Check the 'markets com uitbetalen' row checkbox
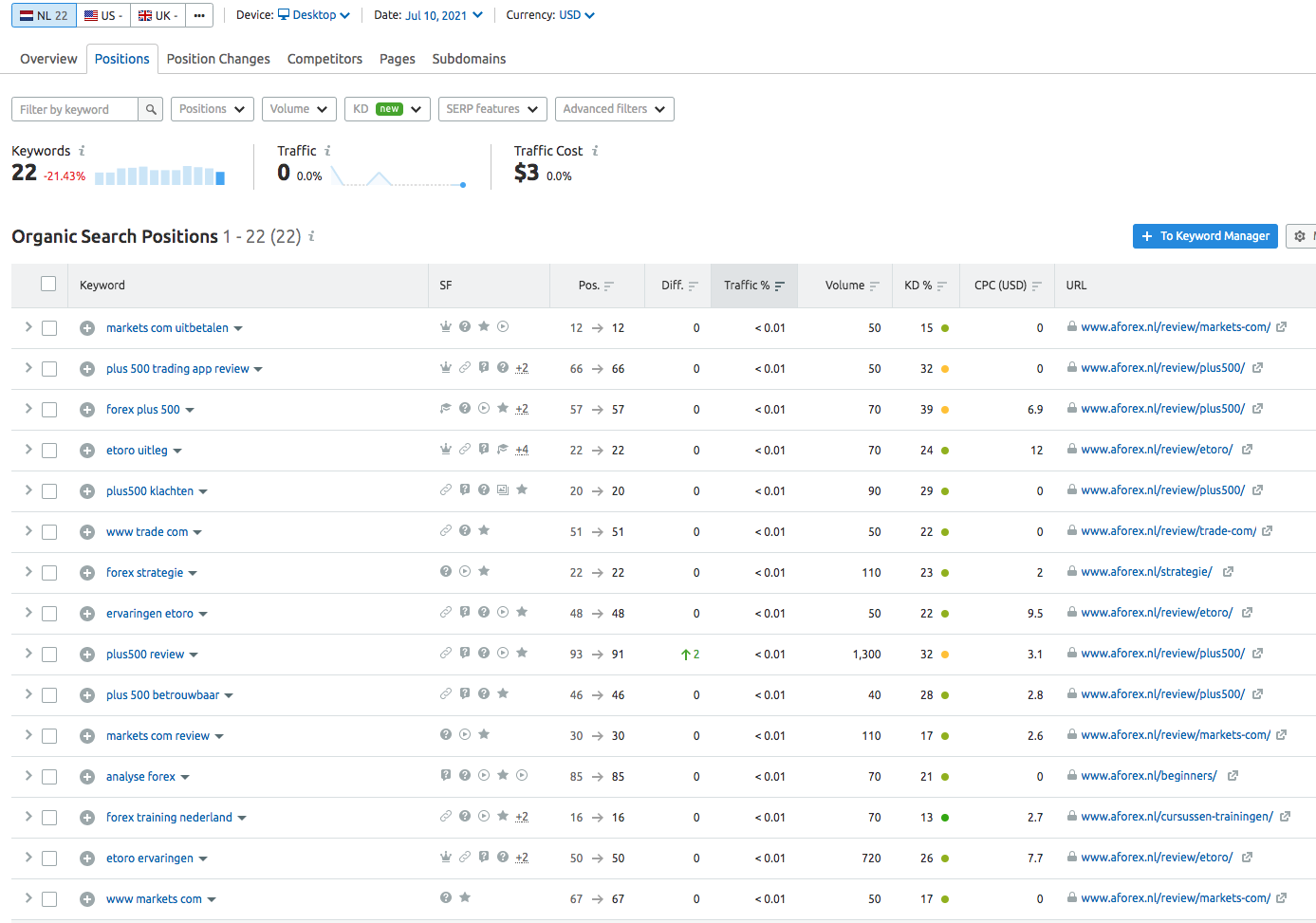The width and height of the screenshot is (1316, 923). [x=49, y=328]
